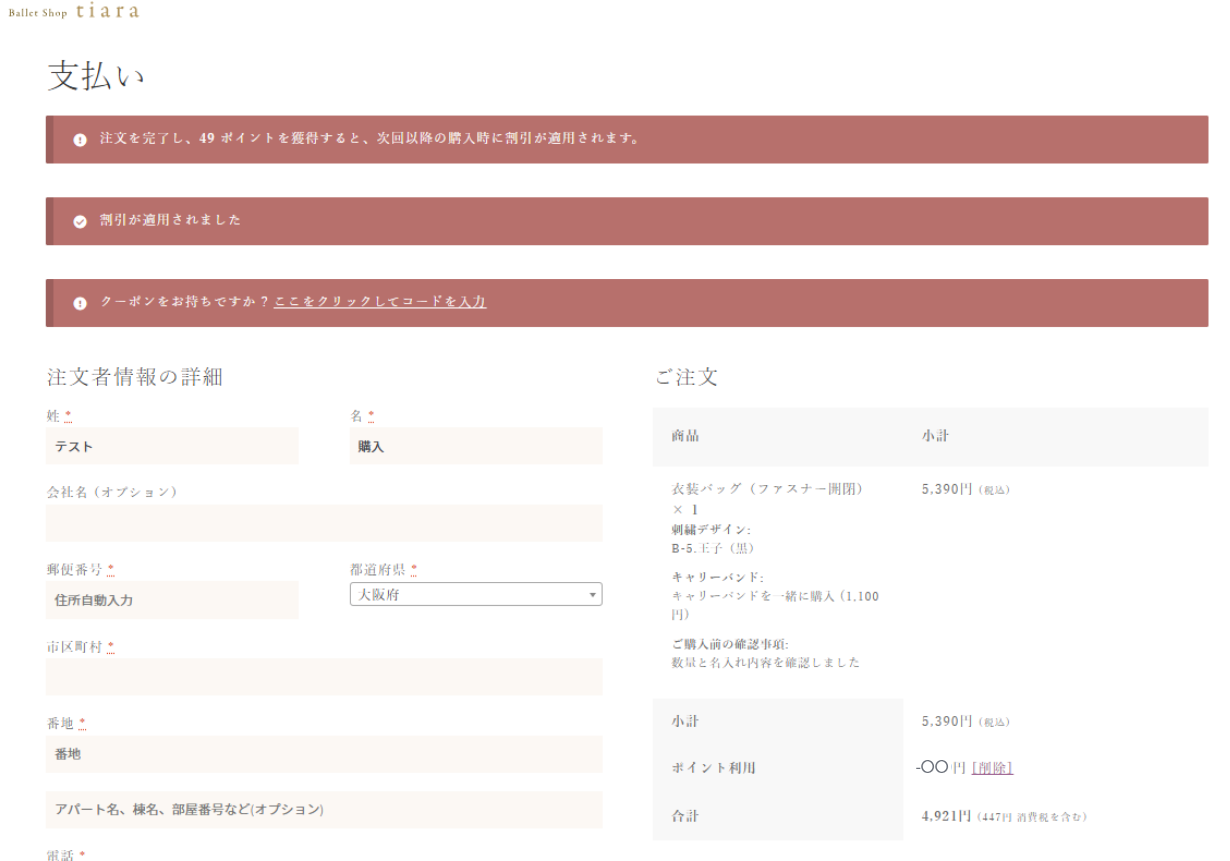Image resolution: width=1230 pixels, height=861 pixels.
Task: Click the 郵便番号 field showing 住所自動入力
Action: tap(172, 599)
